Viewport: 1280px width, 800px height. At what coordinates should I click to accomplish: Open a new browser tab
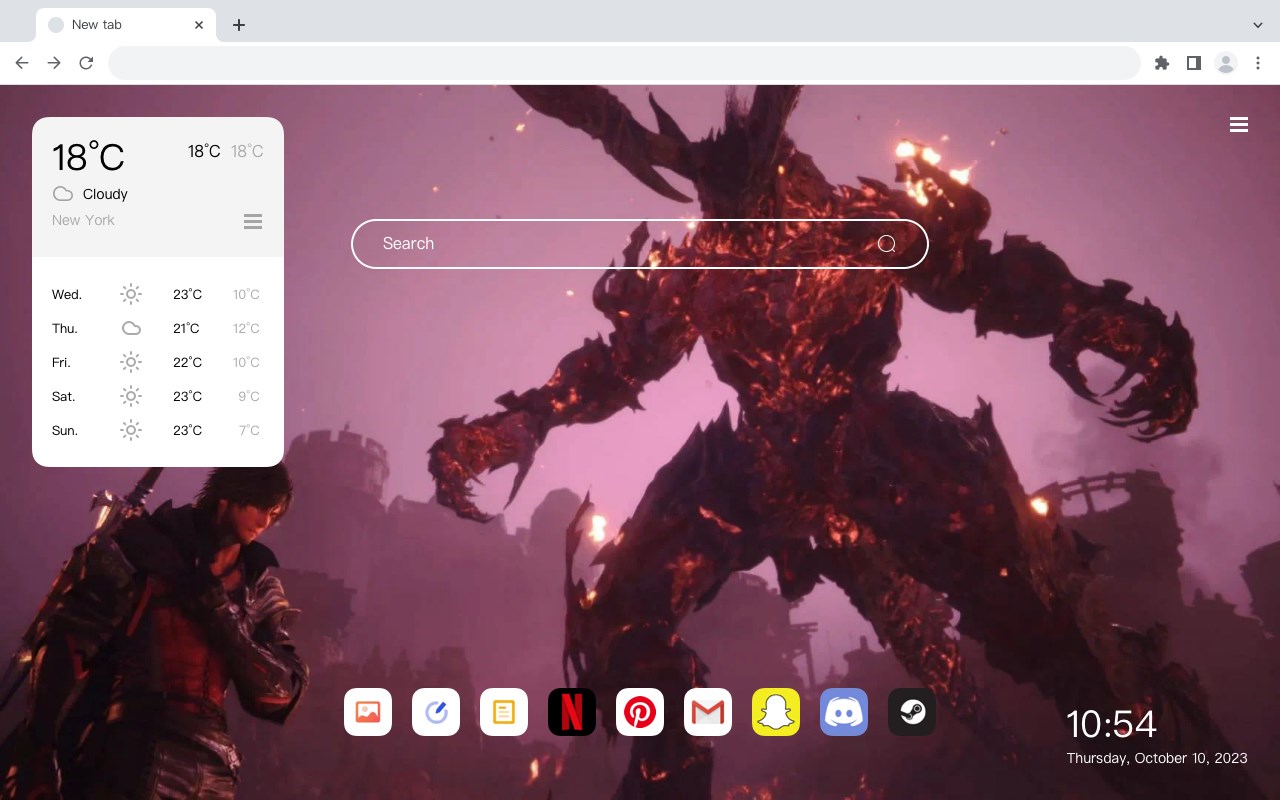(x=238, y=25)
